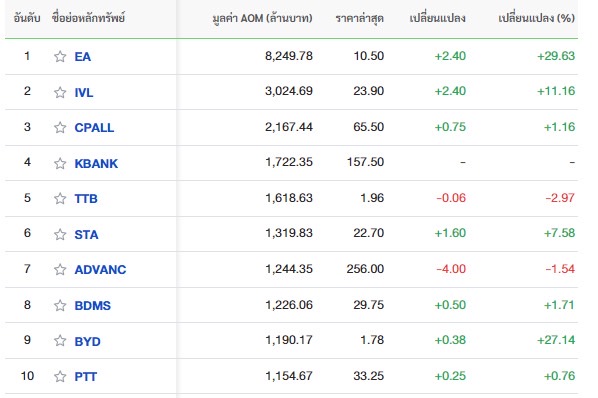Screen dimensions: 598x398
Task: Sort by เปลี่ยนแปลง (%) column header
Action: pyautogui.click(x=537, y=18)
